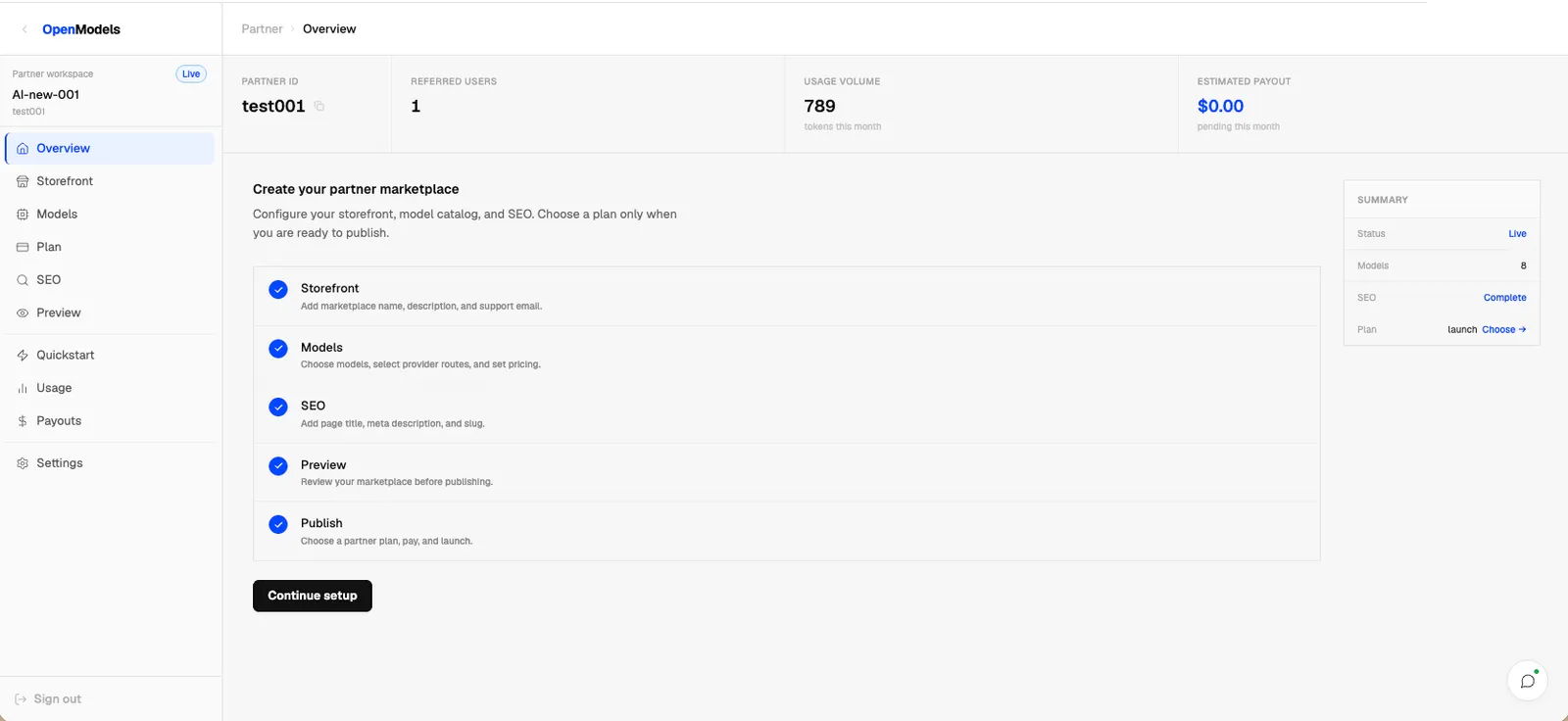Click the Storefront shop icon in sidebar
This screenshot has width=1568, height=721.
point(23,181)
